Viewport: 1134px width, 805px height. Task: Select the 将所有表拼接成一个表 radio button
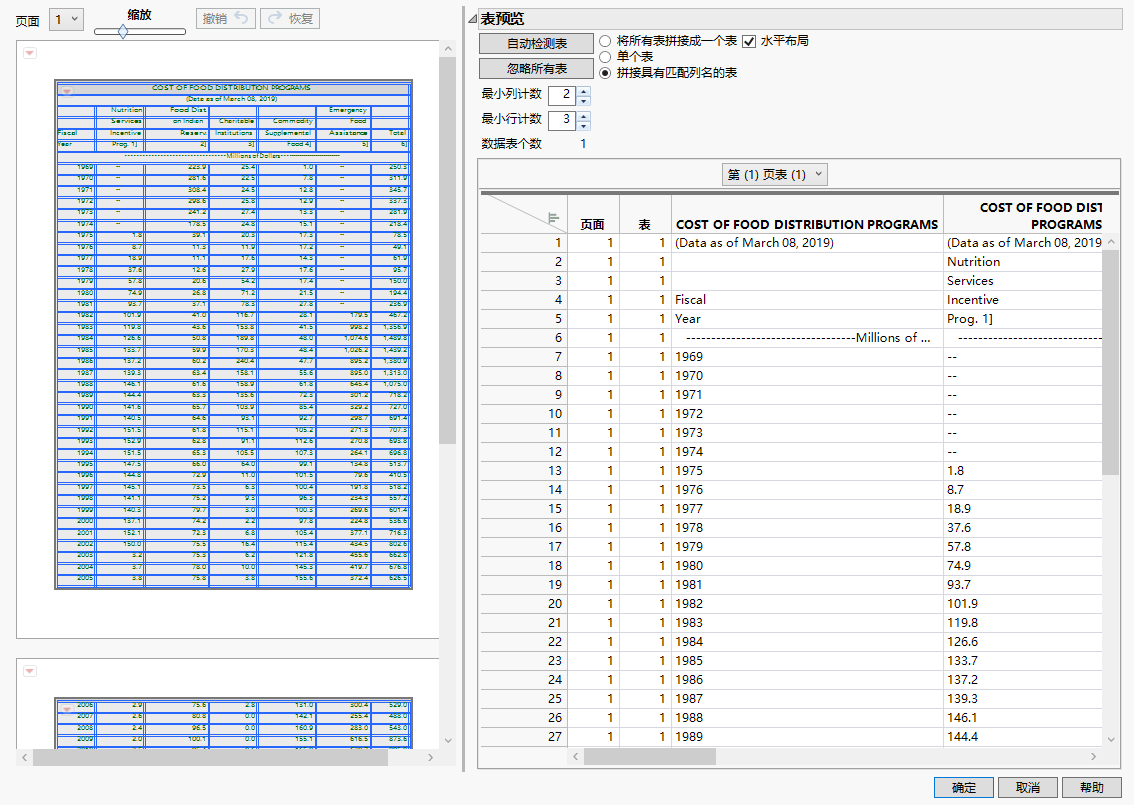603,43
